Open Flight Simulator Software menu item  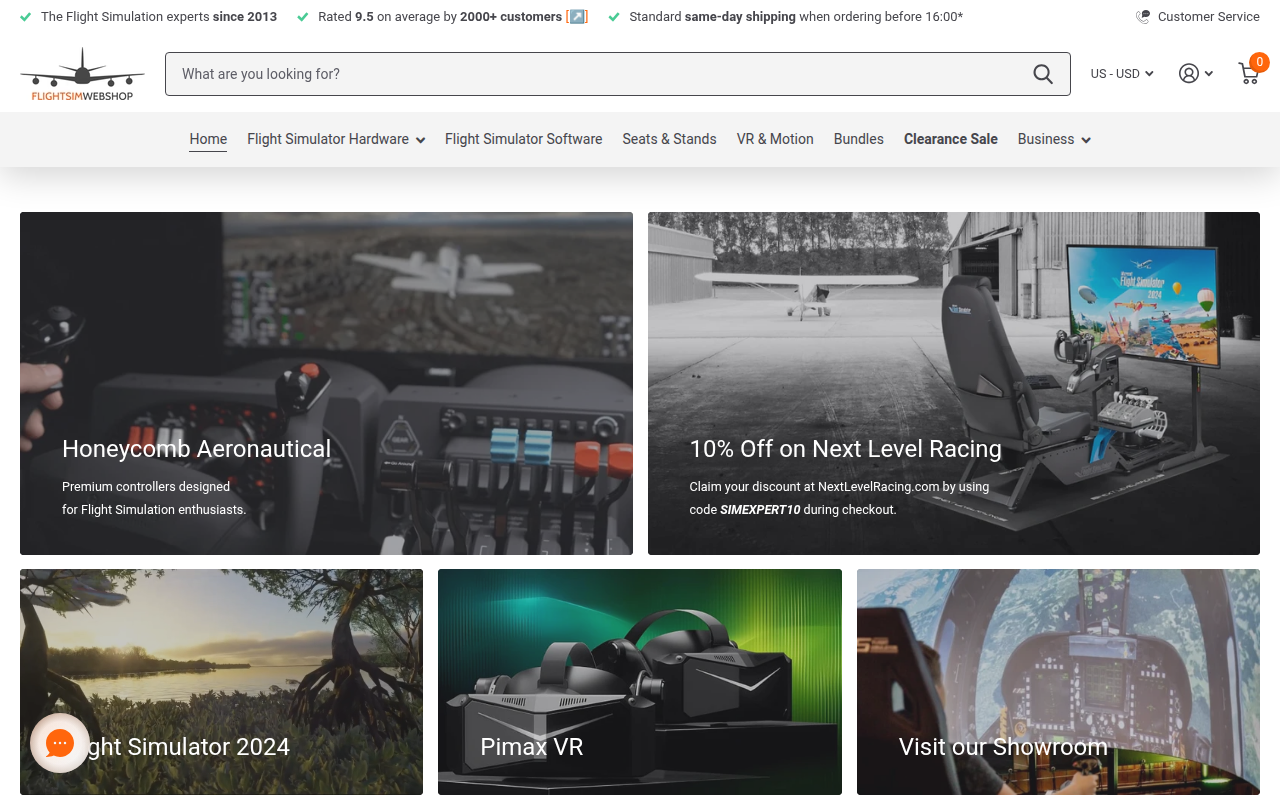[x=523, y=139]
